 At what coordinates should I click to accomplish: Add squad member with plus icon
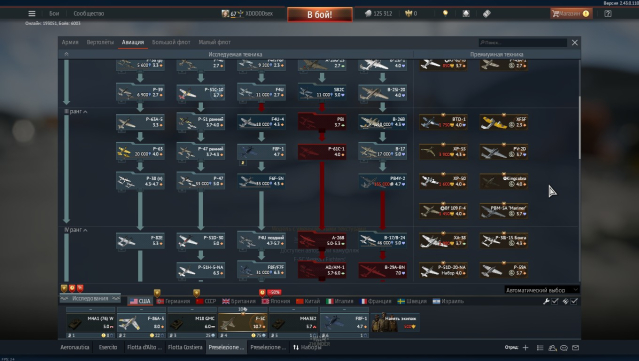[x=525, y=348]
